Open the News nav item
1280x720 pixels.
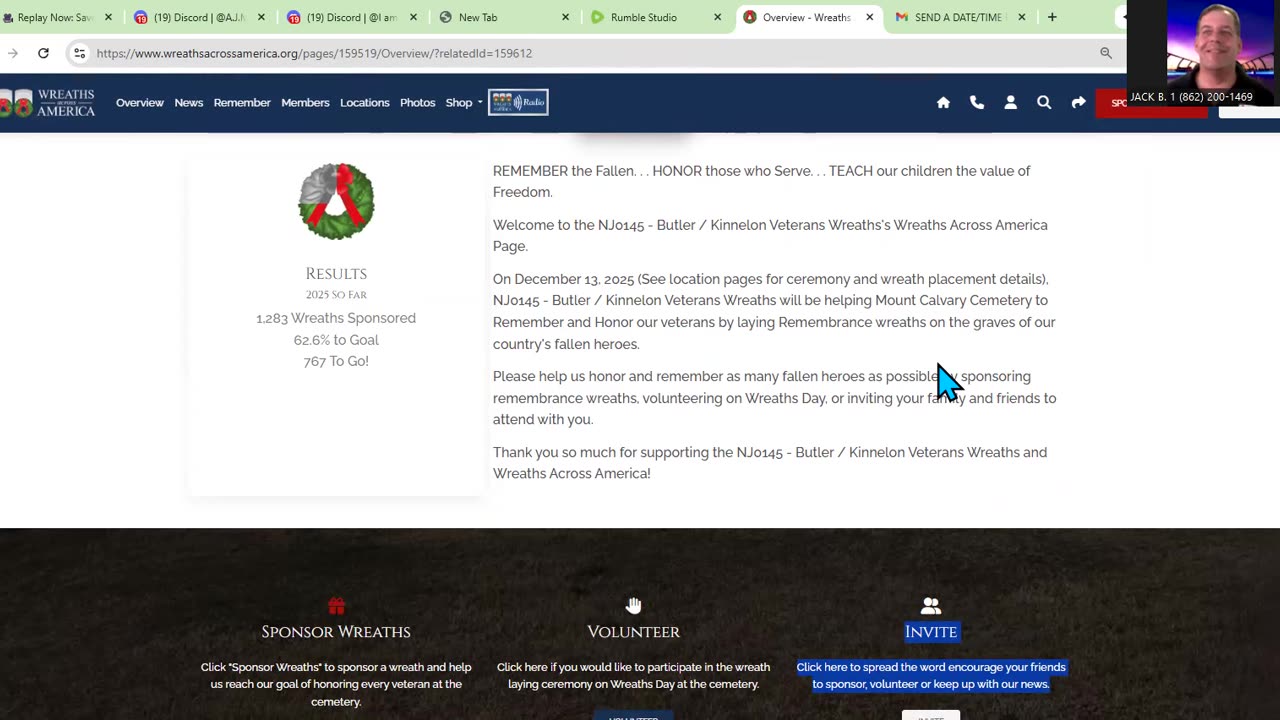point(189,102)
